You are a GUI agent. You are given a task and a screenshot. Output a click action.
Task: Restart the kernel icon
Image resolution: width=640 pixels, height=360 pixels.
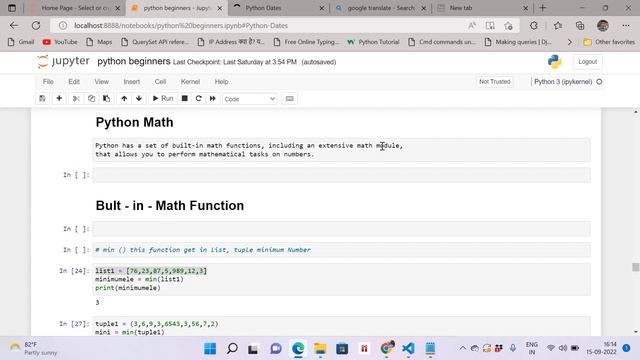coord(199,99)
